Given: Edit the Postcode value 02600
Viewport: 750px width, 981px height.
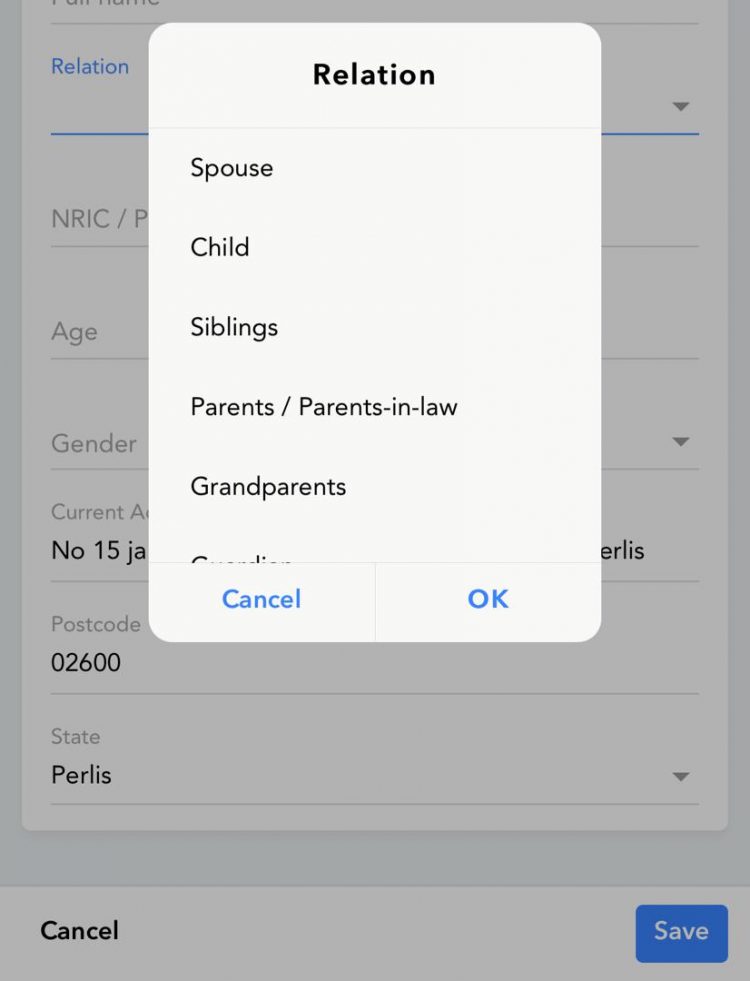Looking at the screenshot, I should click(86, 662).
